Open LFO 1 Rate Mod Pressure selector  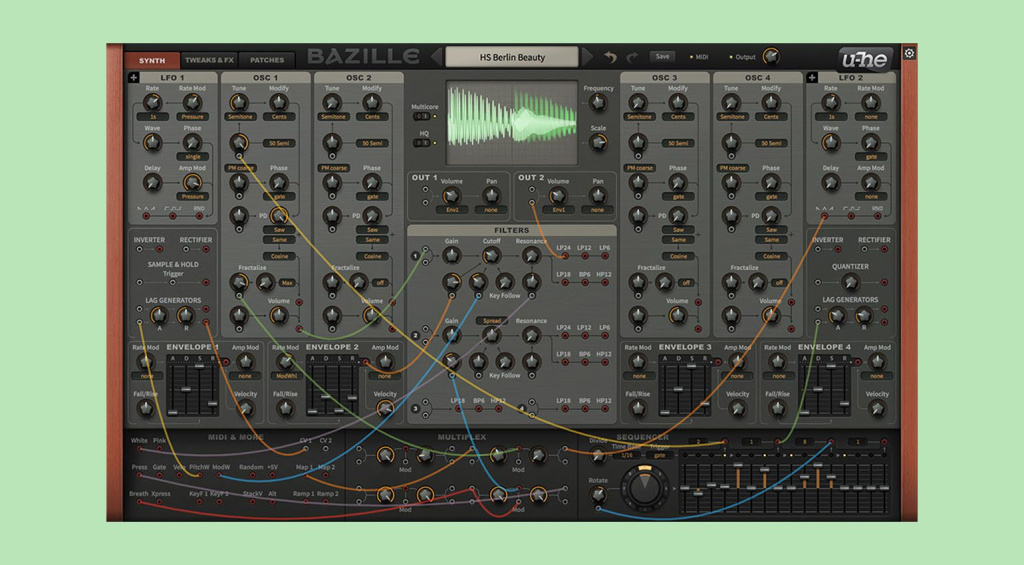[x=192, y=117]
